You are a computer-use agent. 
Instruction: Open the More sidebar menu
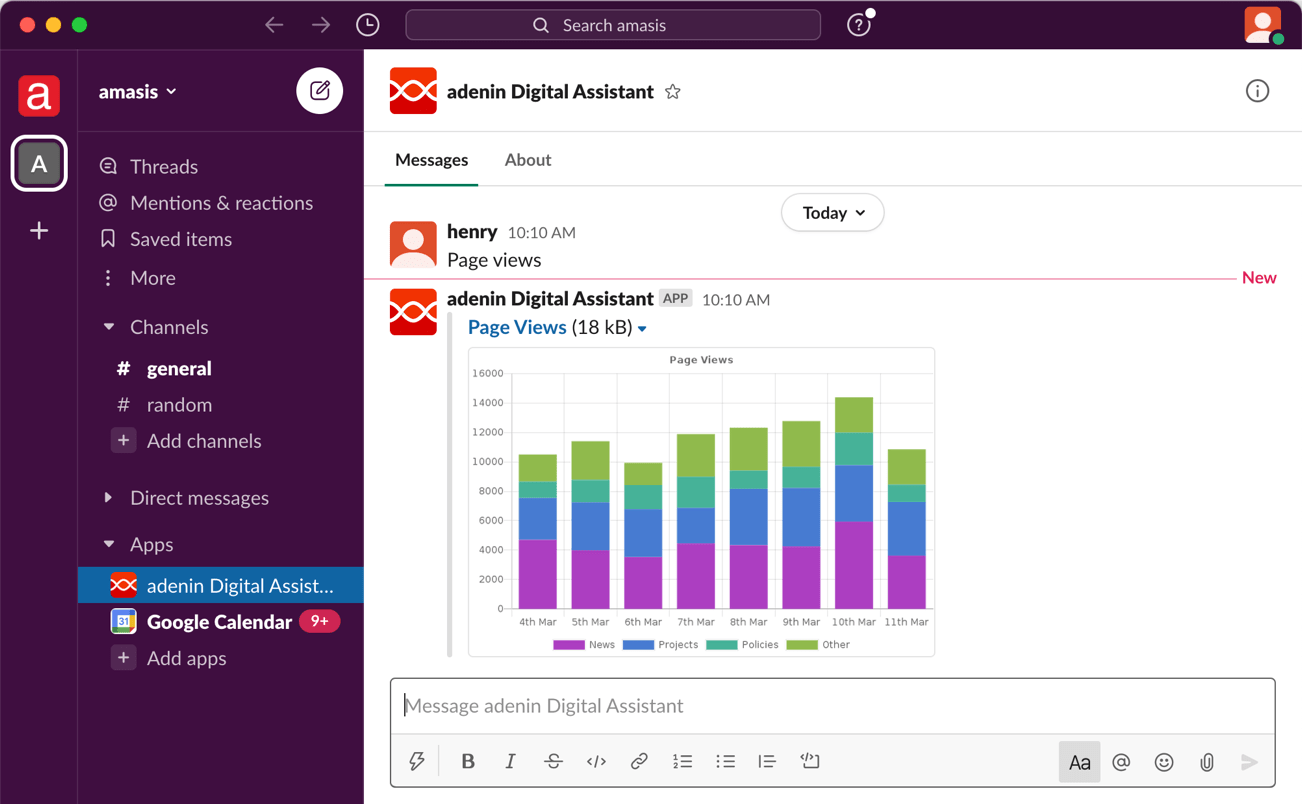(x=152, y=278)
